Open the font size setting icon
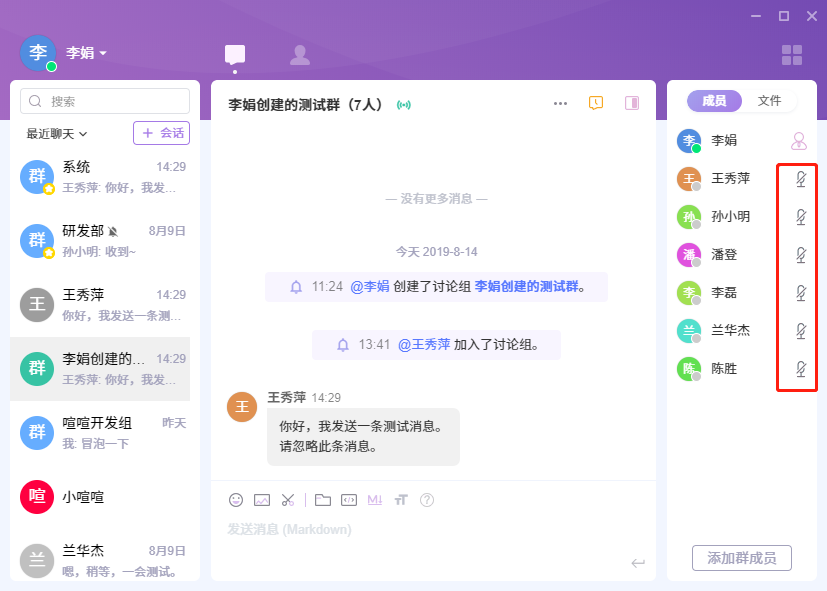 point(401,499)
